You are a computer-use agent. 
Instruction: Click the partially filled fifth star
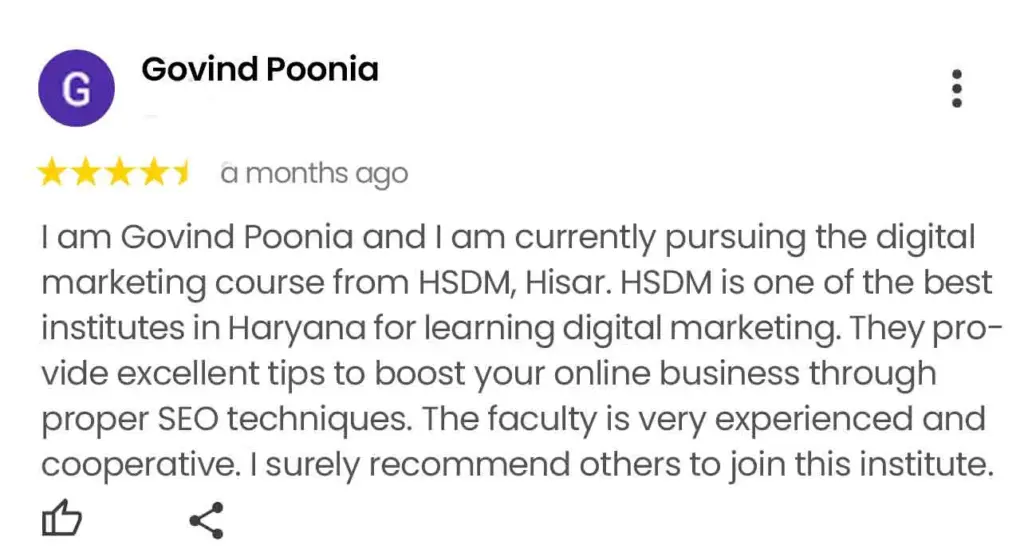181,174
